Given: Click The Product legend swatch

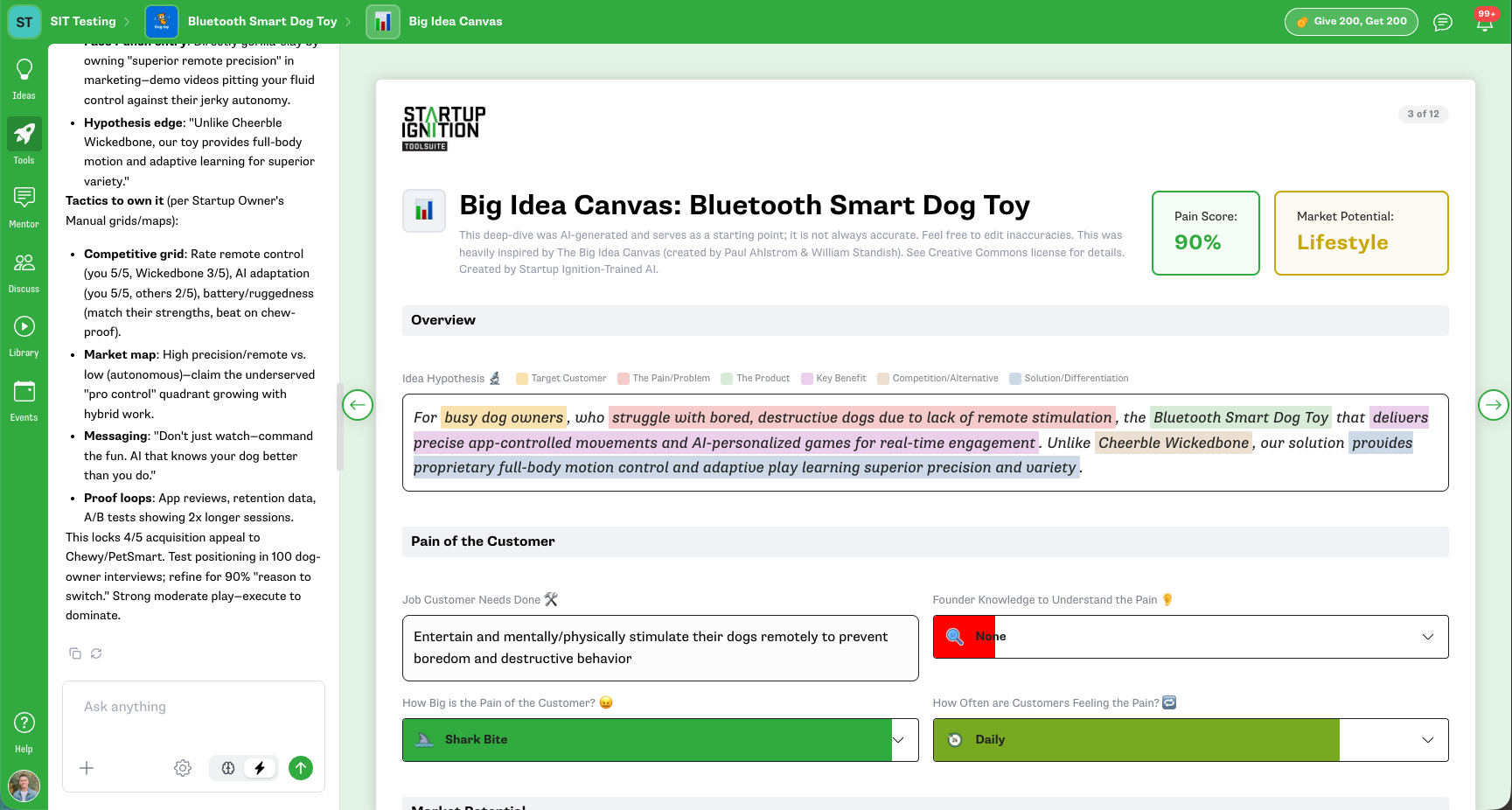Looking at the screenshot, I should tap(727, 379).
